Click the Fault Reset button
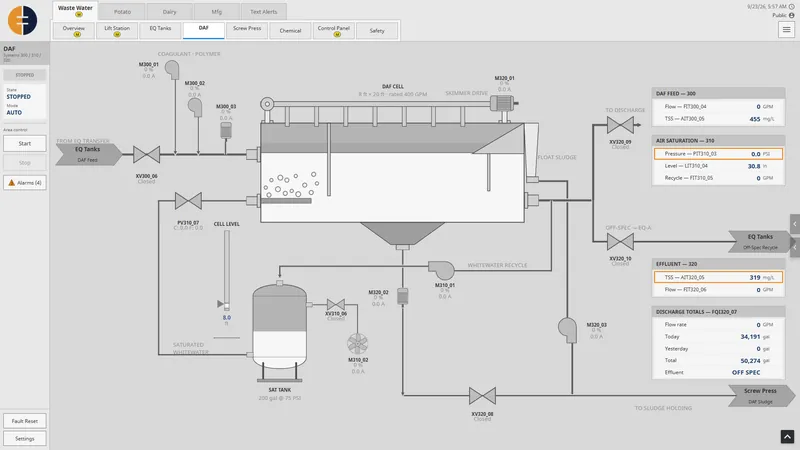The width and height of the screenshot is (800, 450). [x=24, y=421]
